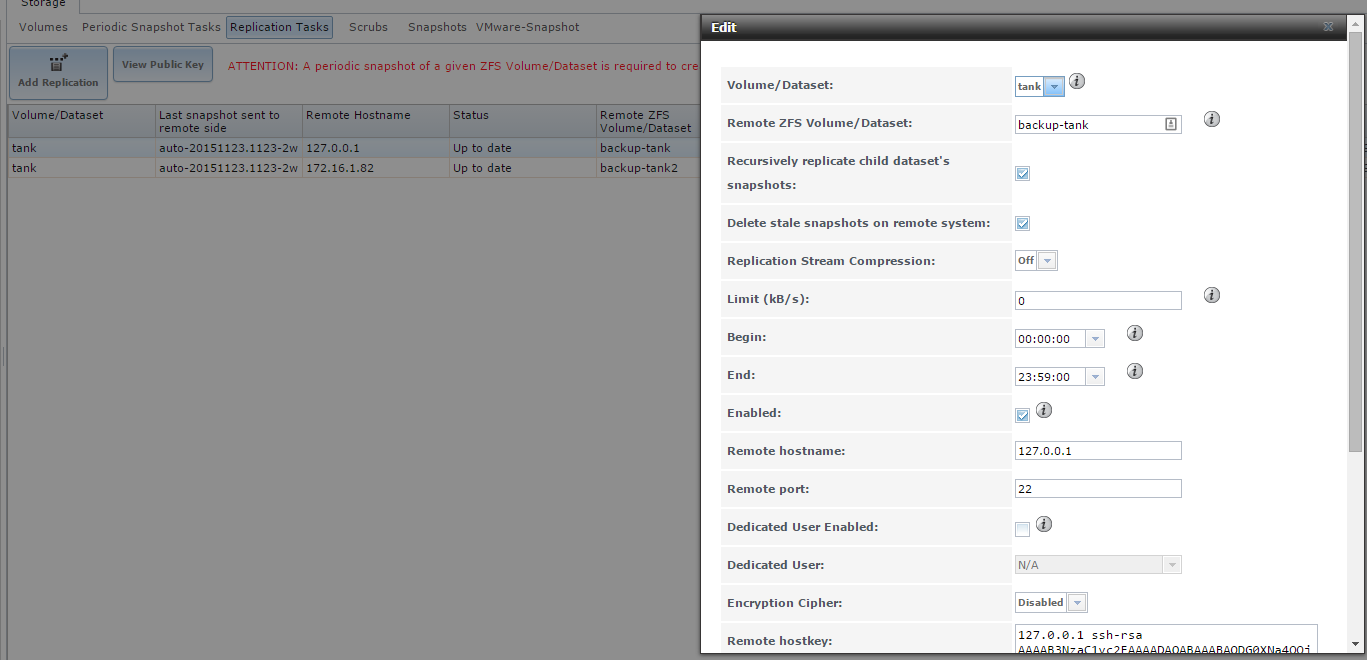Image resolution: width=1367 pixels, height=660 pixels.
Task: Click info icon next to Limit (kB/s)
Action: [1212, 296]
